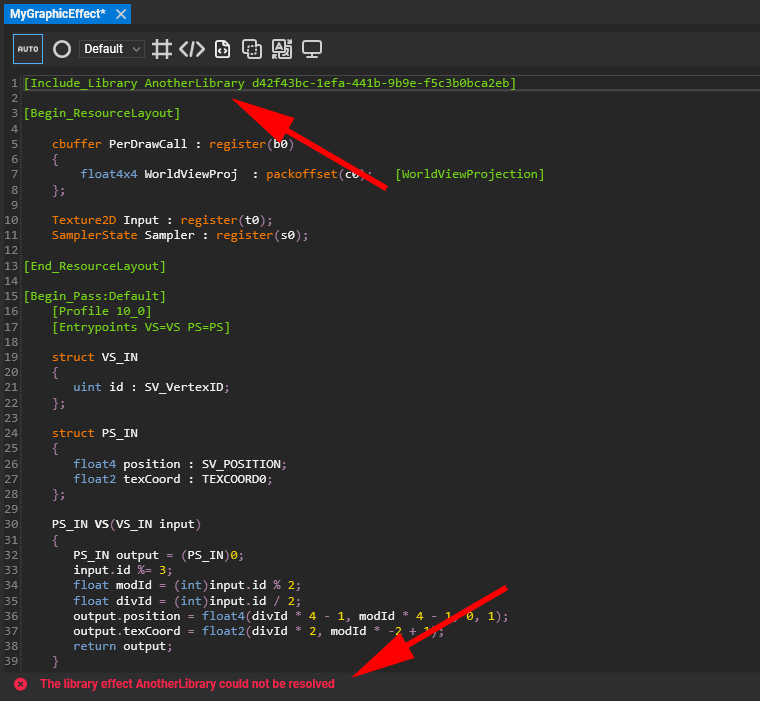Click the circle icon next to AUTO
The height and width of the screenshot is (701, 760).
pos(62,49)
